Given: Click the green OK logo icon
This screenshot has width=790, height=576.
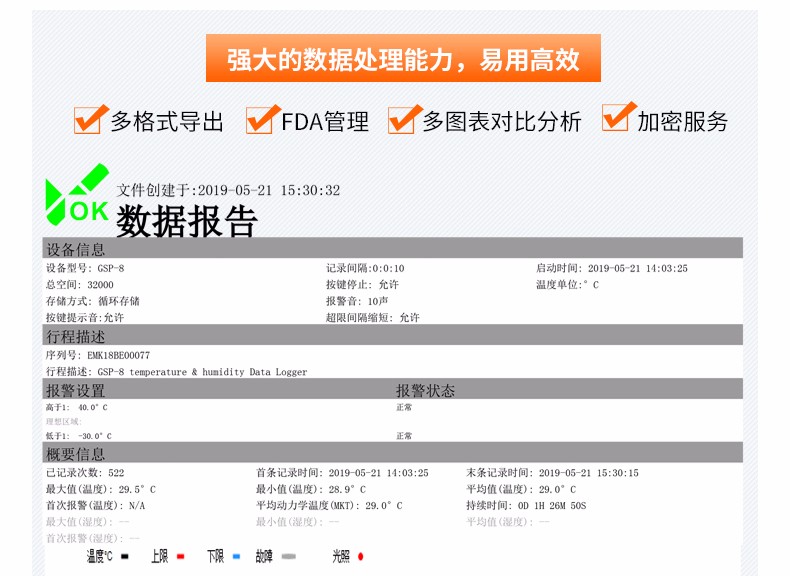Looking at the screenshot, I should tap(77, 195).
